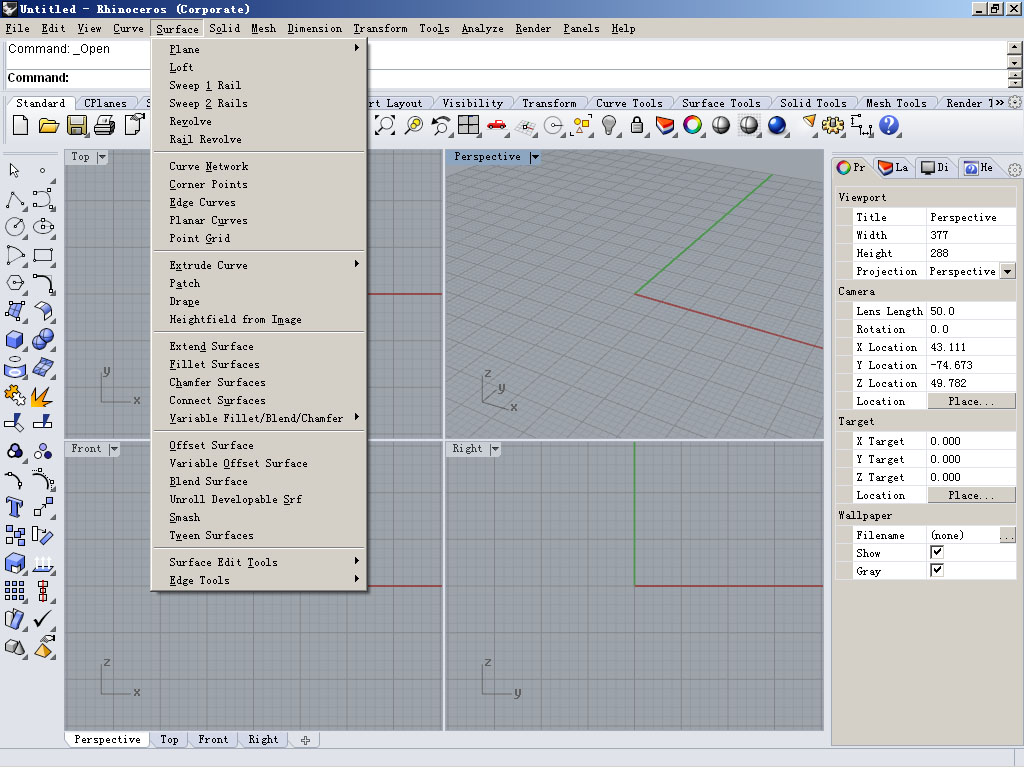Switch to the Curve Tools toolbar tab
Image resolution: width=1024 pixels, height=768 pixels.
pos(629,103)
